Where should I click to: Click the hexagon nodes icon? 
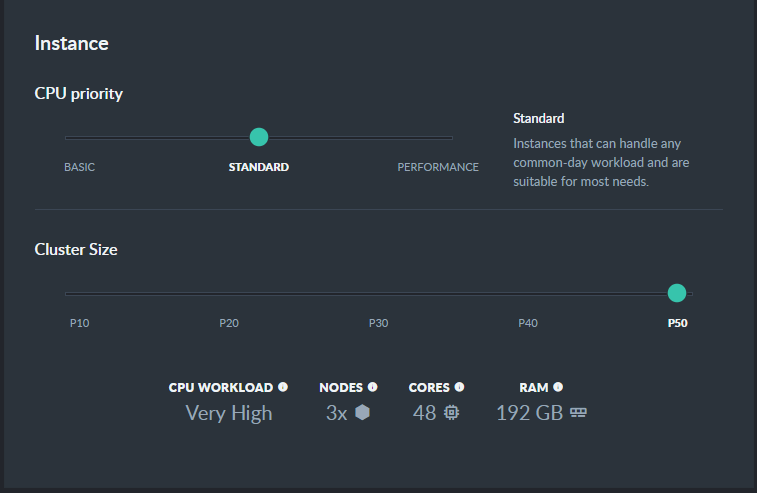tap(363, 412)
